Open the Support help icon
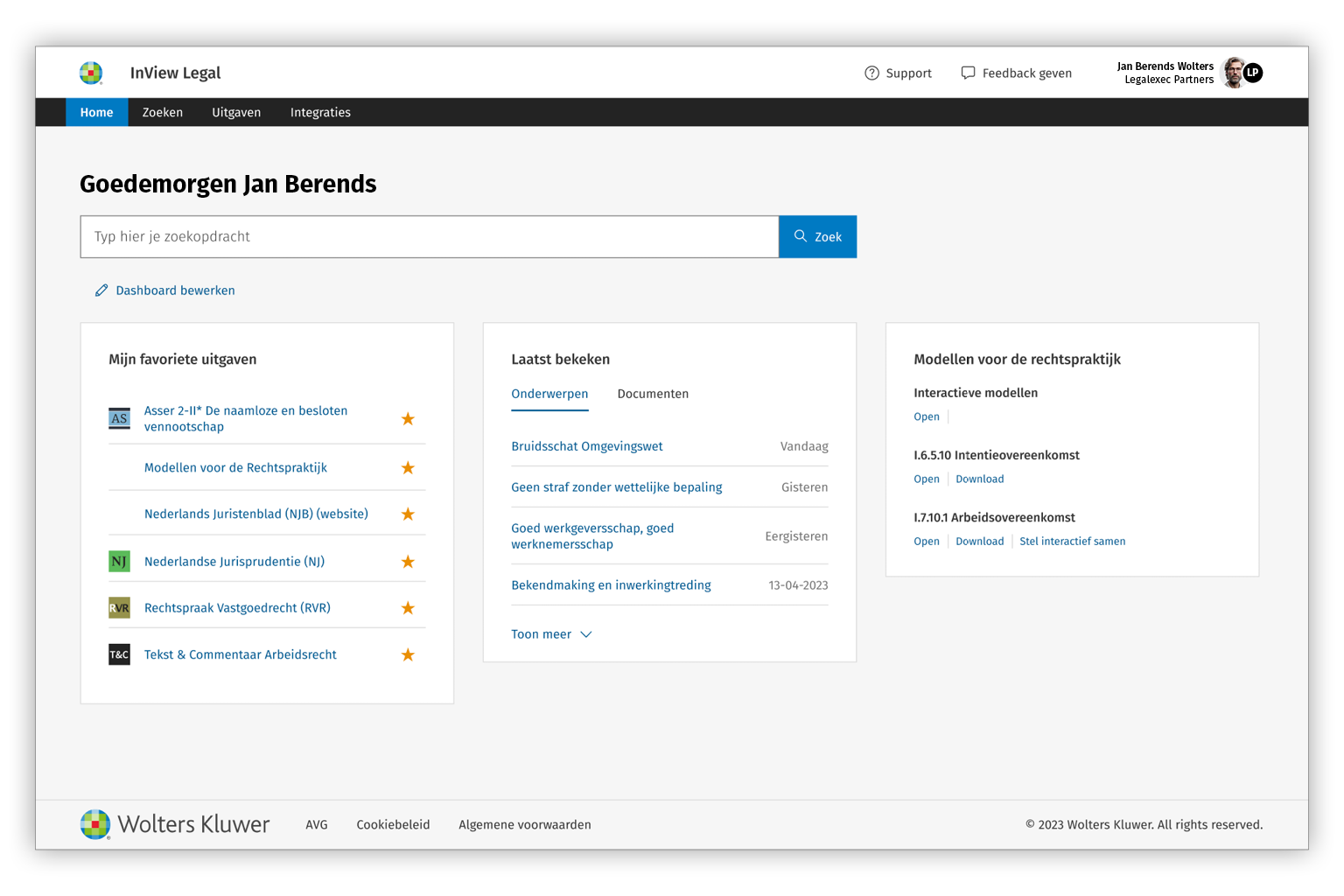This screenshot has width=1344, height=896. (x=871, y=73)
